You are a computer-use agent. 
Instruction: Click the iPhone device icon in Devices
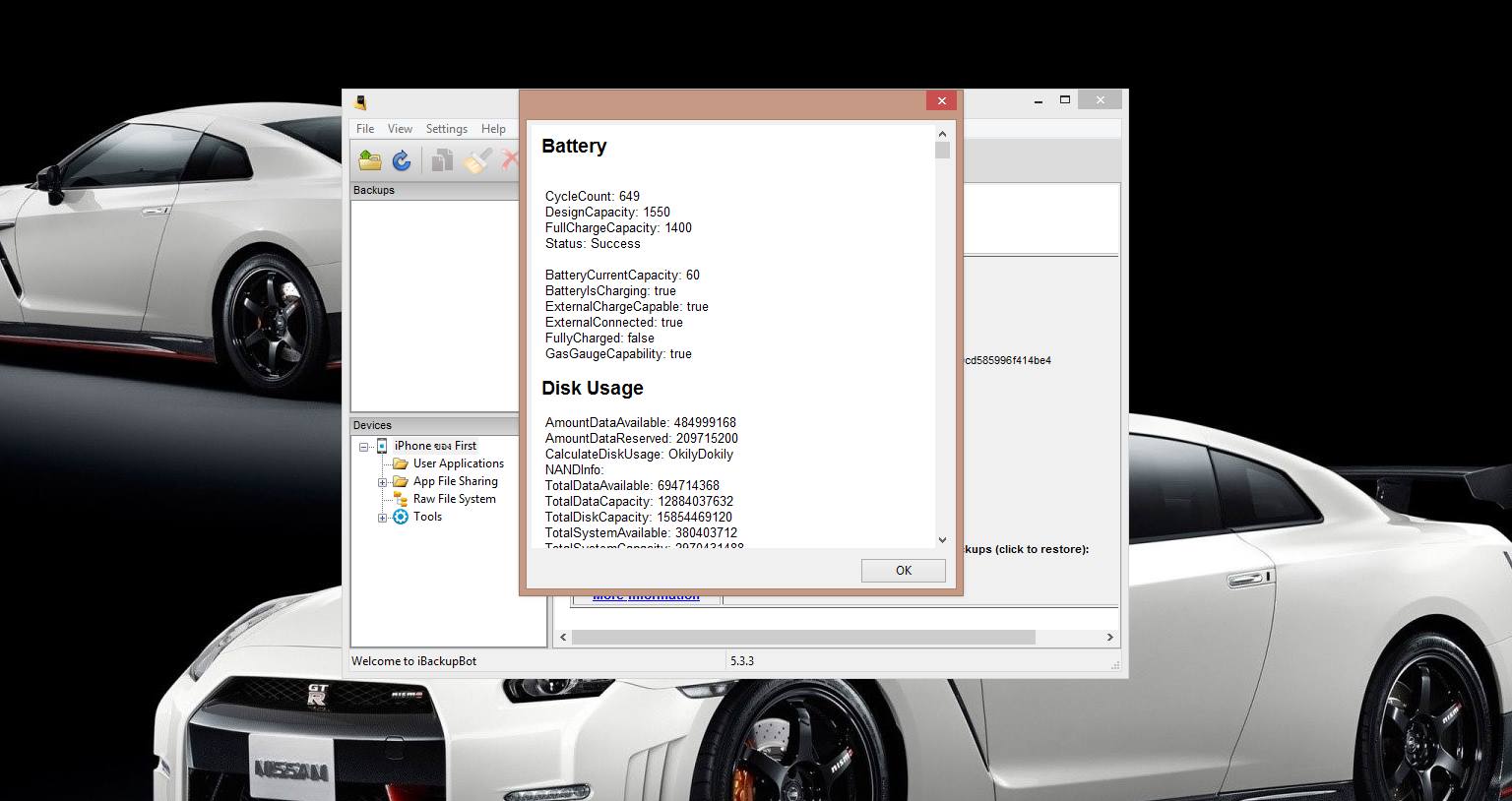pyautogui.click(x=382, y=446)
